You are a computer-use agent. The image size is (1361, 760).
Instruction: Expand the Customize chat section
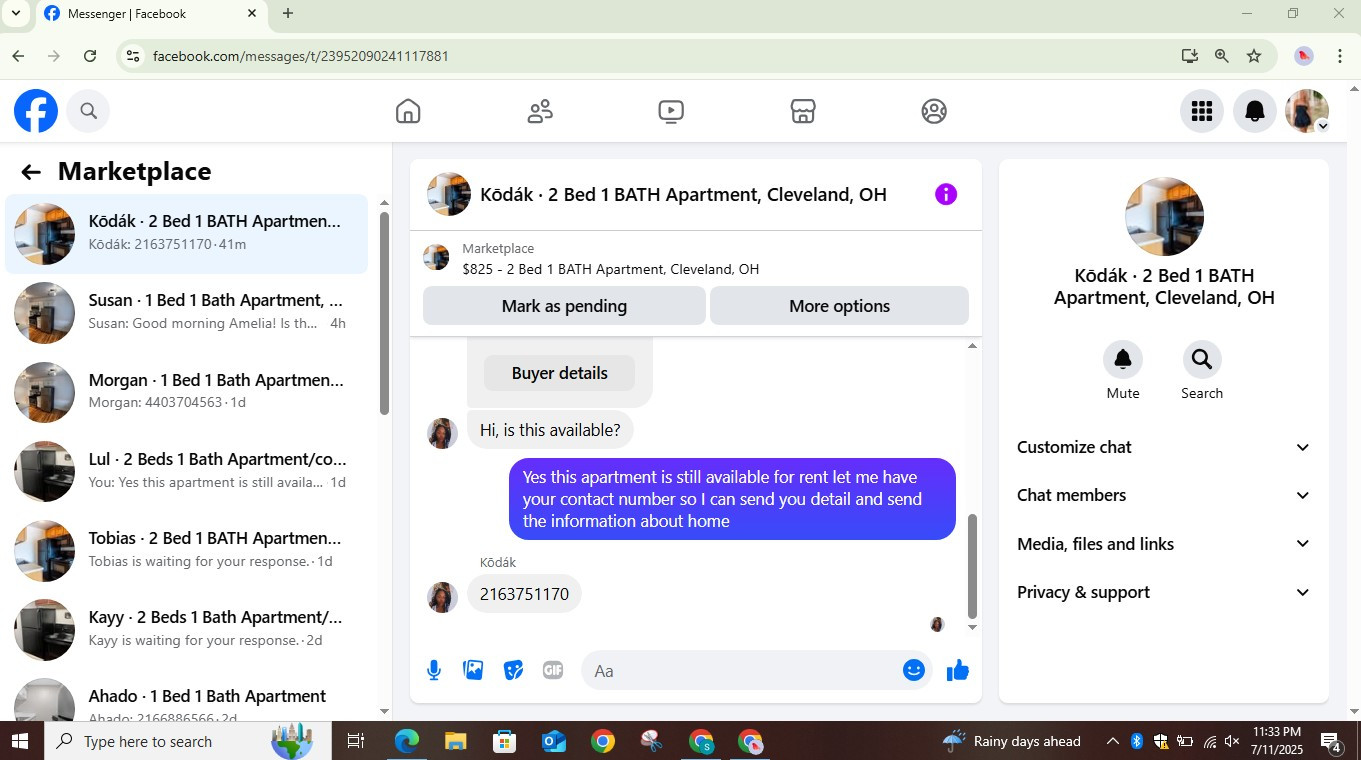pos(1164,447)
